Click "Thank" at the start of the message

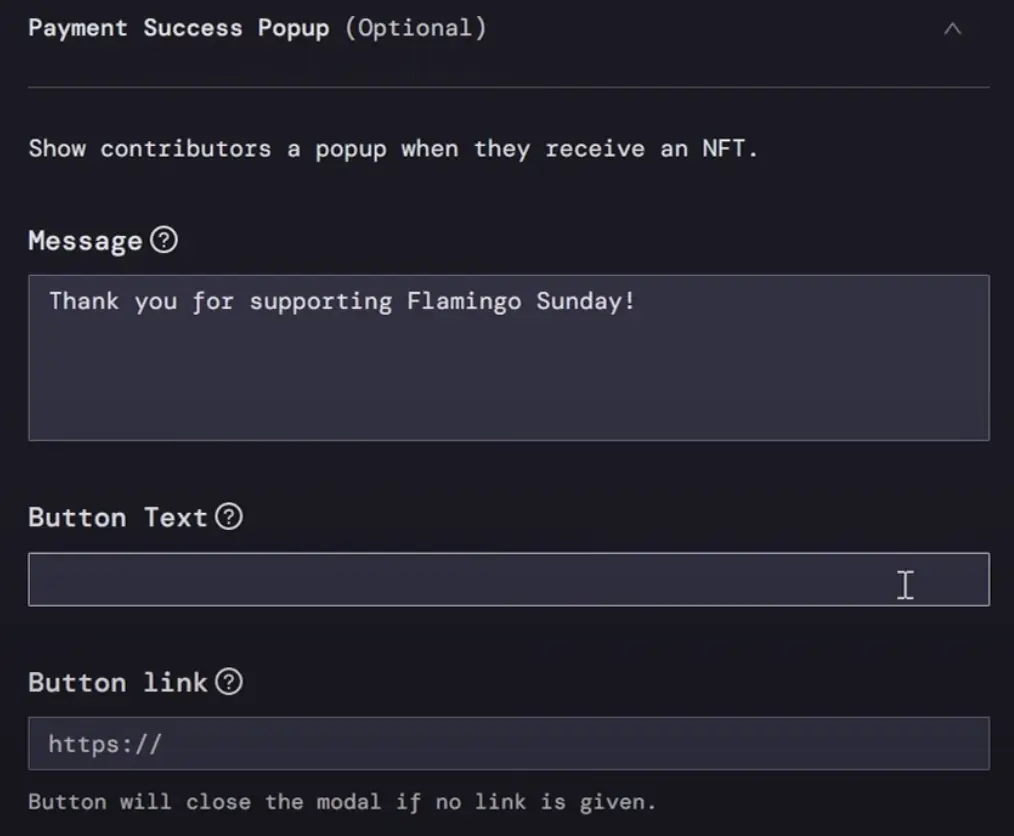[x=83, y=301]
